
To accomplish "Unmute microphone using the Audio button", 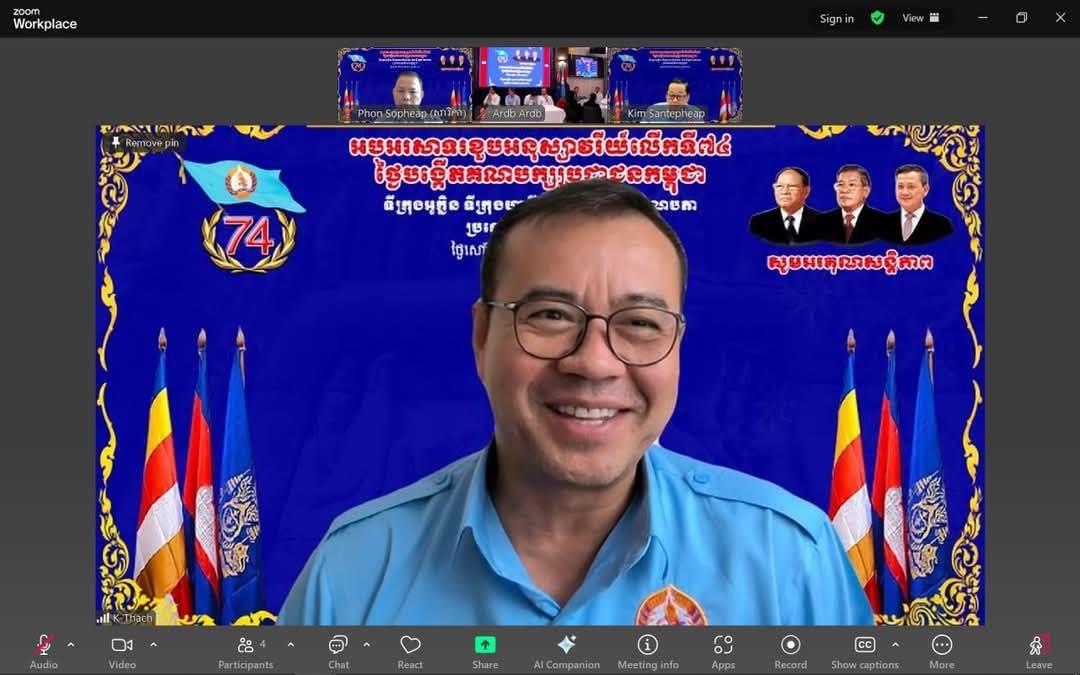I will click(x=43, y=649).
